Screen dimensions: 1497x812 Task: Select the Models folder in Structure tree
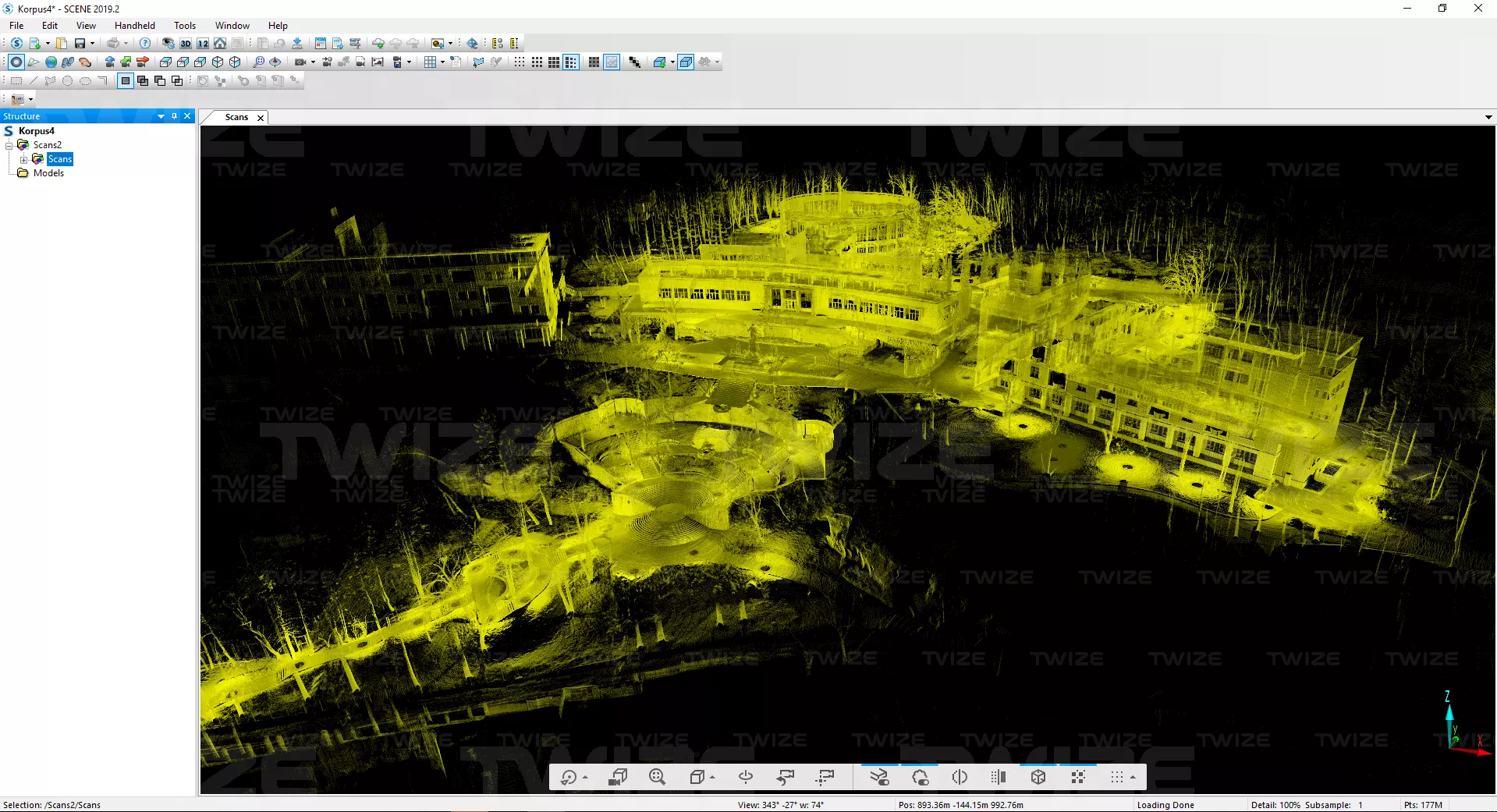[48, 173]
